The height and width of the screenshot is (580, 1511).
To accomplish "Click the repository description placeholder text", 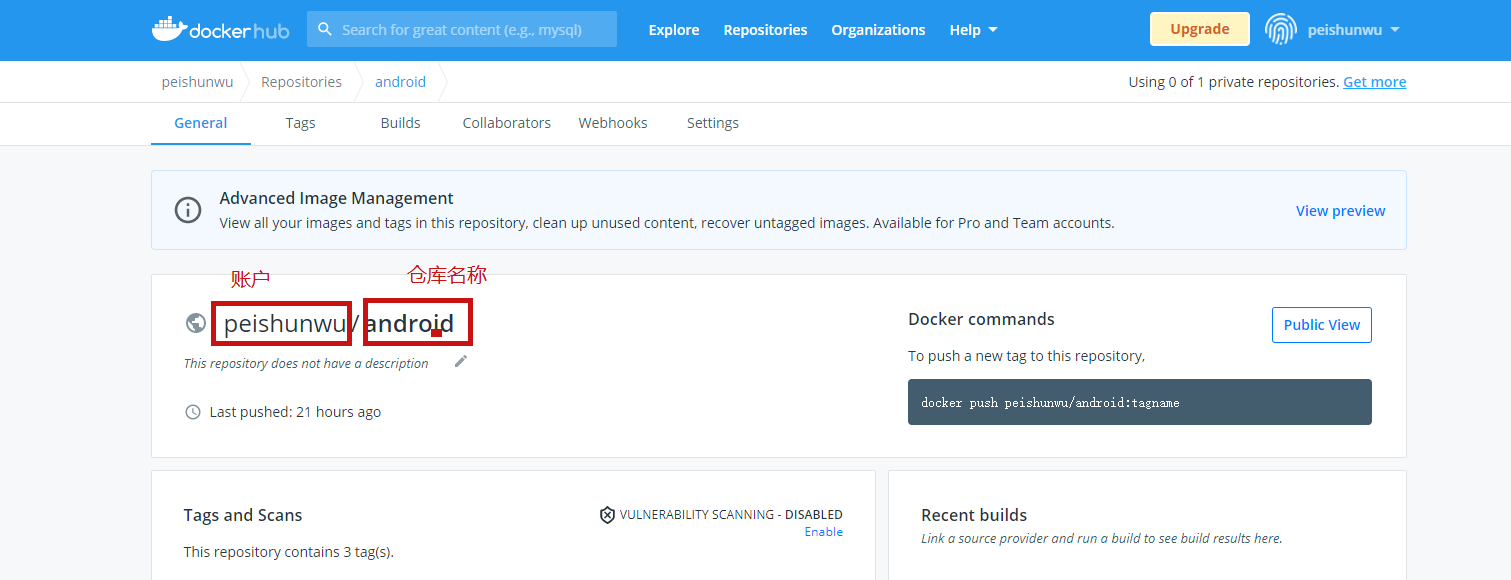I will [x=306, y=363].
